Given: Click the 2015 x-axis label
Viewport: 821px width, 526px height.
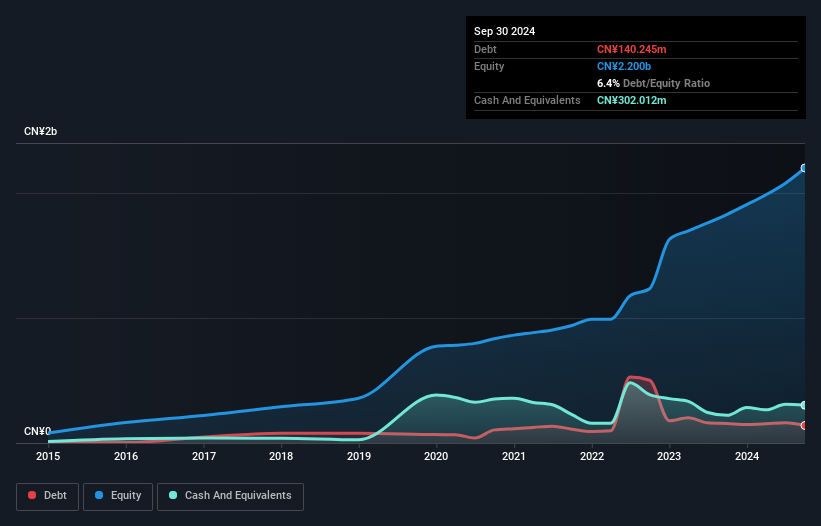Looking at the screenshot, I should pyautogui.click(x=48, y=456).
